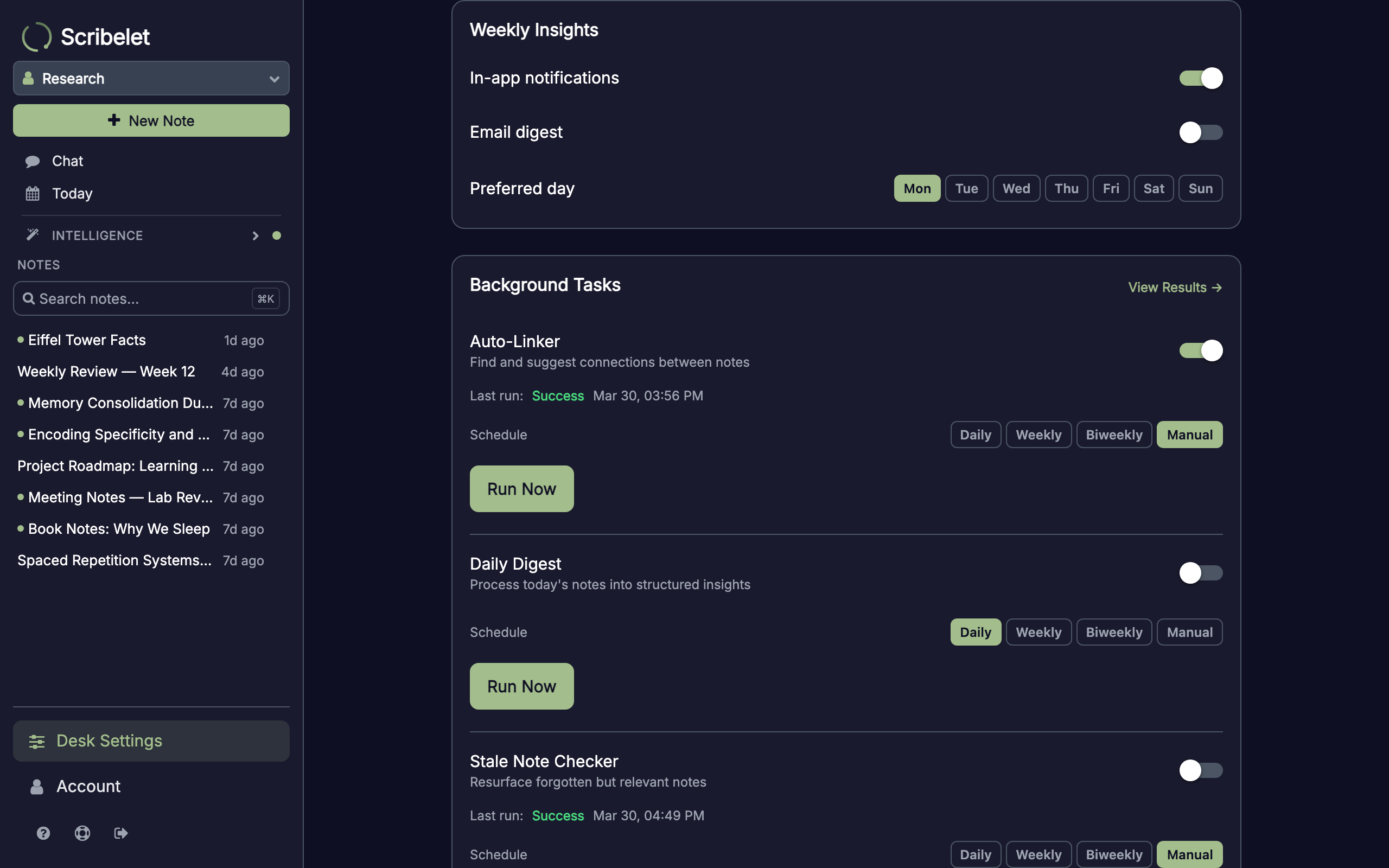
Task: Click the Account person icon
Action: [x=37, y=787]
